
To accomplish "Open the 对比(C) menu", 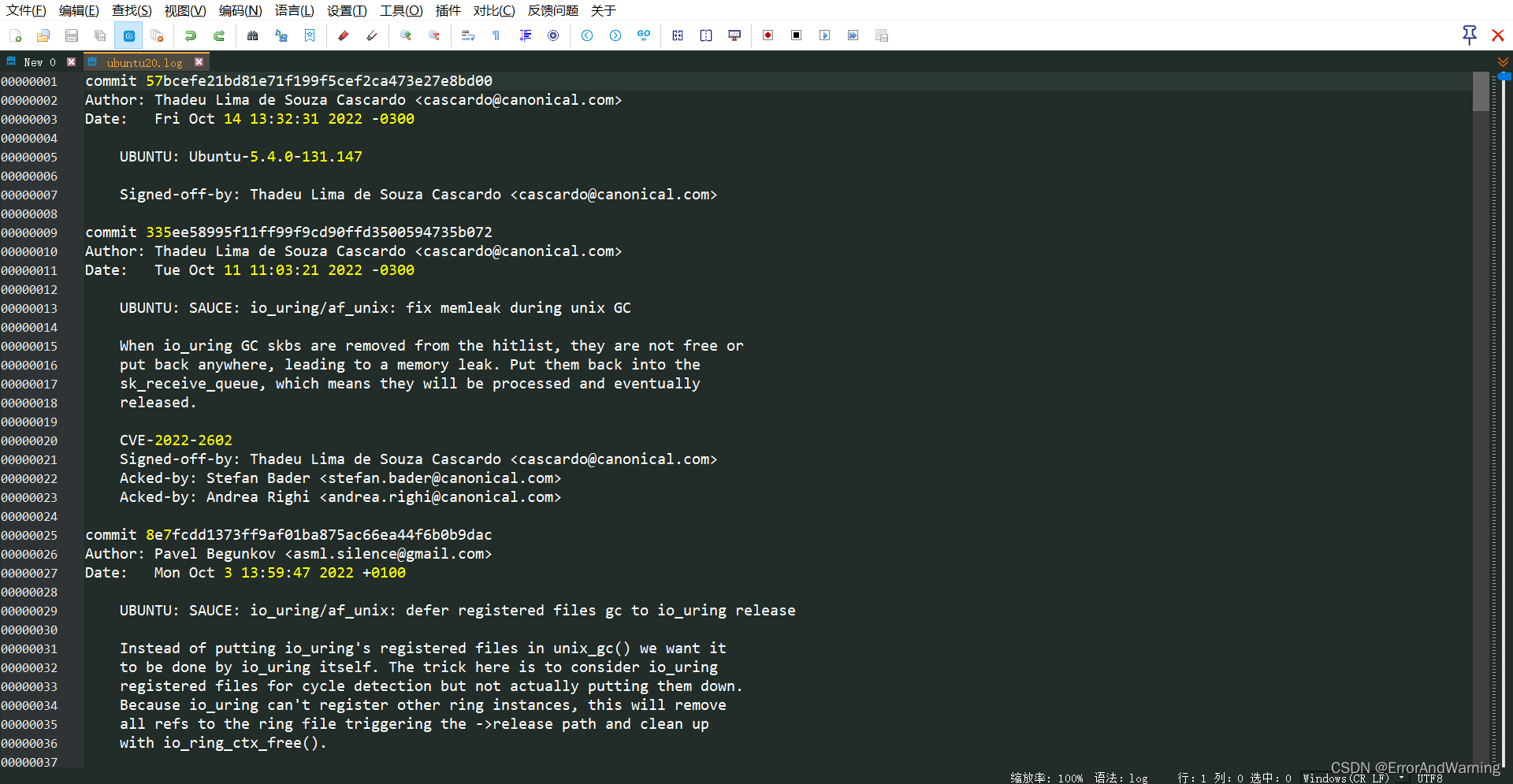I will click(494, 10).
